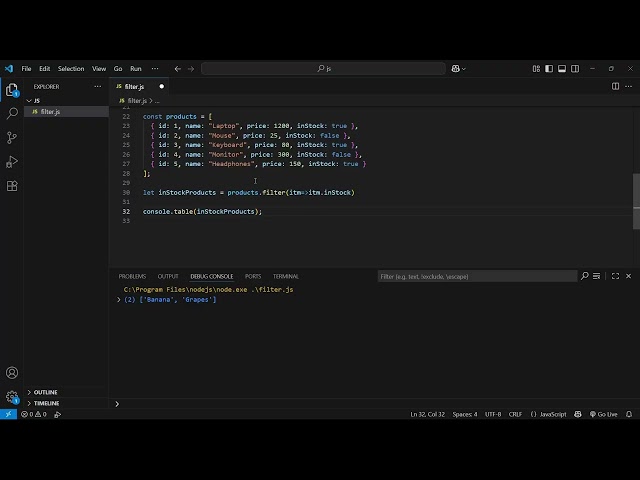Select the filter.js editor tab
Image resolution: width=640 pixels, height=480 pixels.
click(139, 86)
